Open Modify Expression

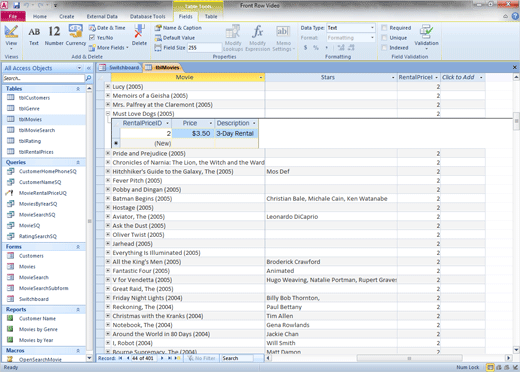click(x=257, y=38)
